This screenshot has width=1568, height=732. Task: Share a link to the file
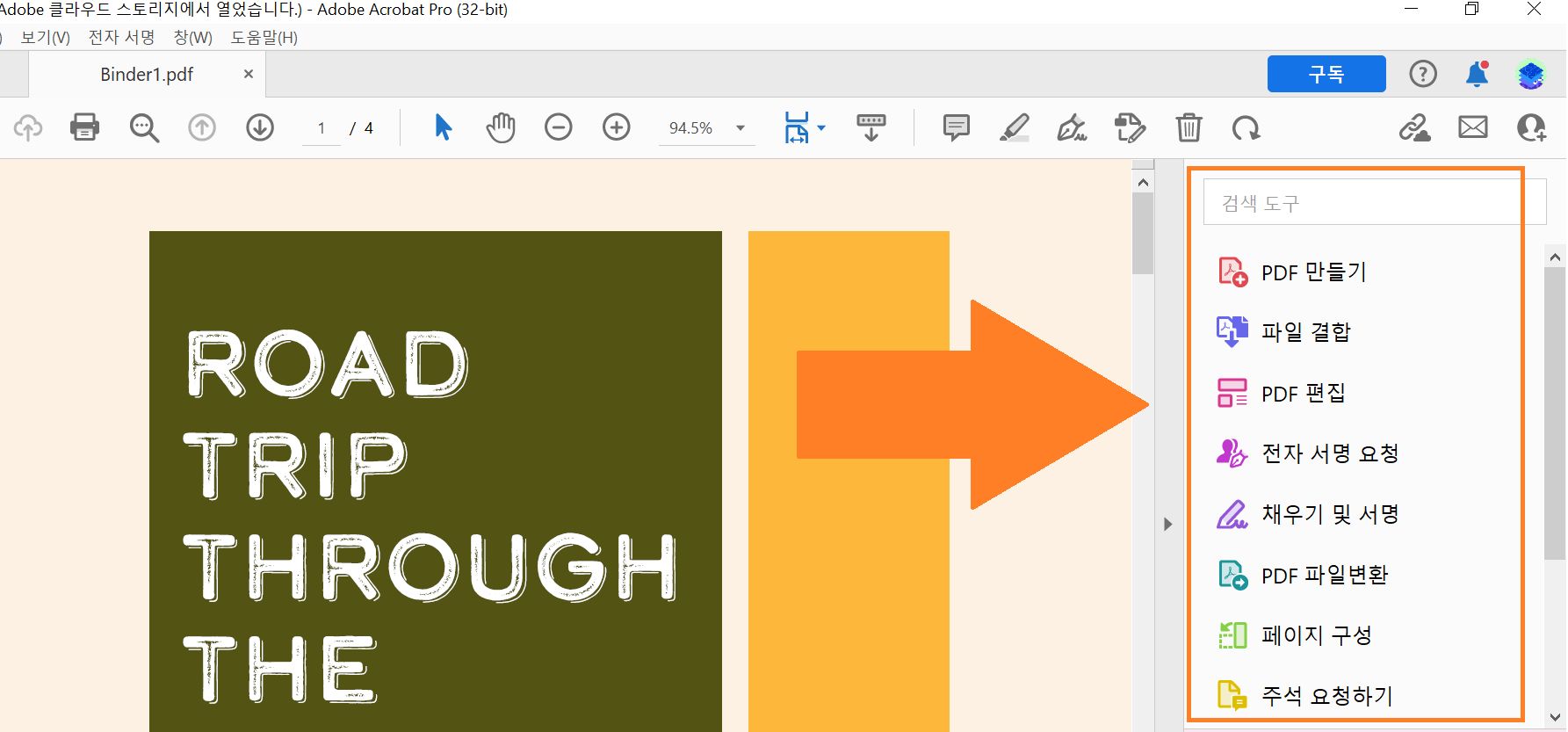point(1414,128)
